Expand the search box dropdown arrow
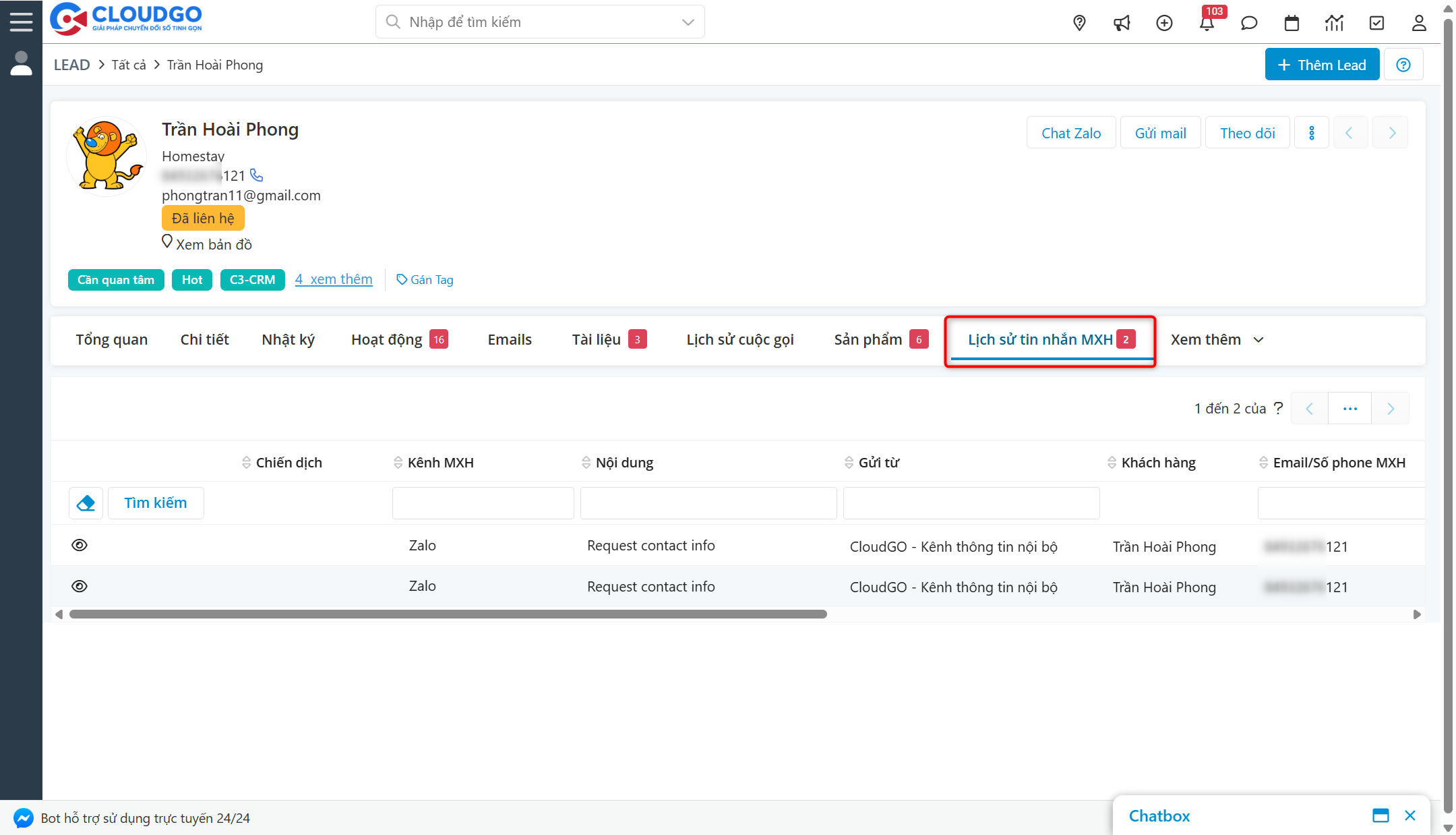 click(x=688, y=22)
